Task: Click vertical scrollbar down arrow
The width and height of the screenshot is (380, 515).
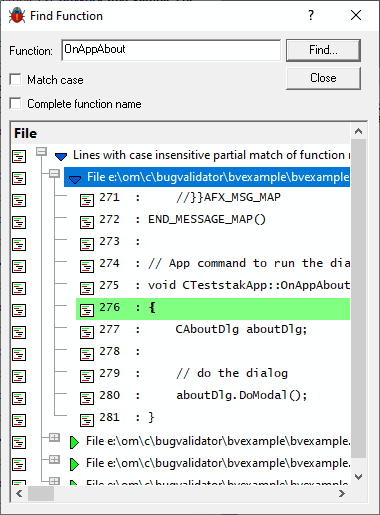Action: click(358, 477)
